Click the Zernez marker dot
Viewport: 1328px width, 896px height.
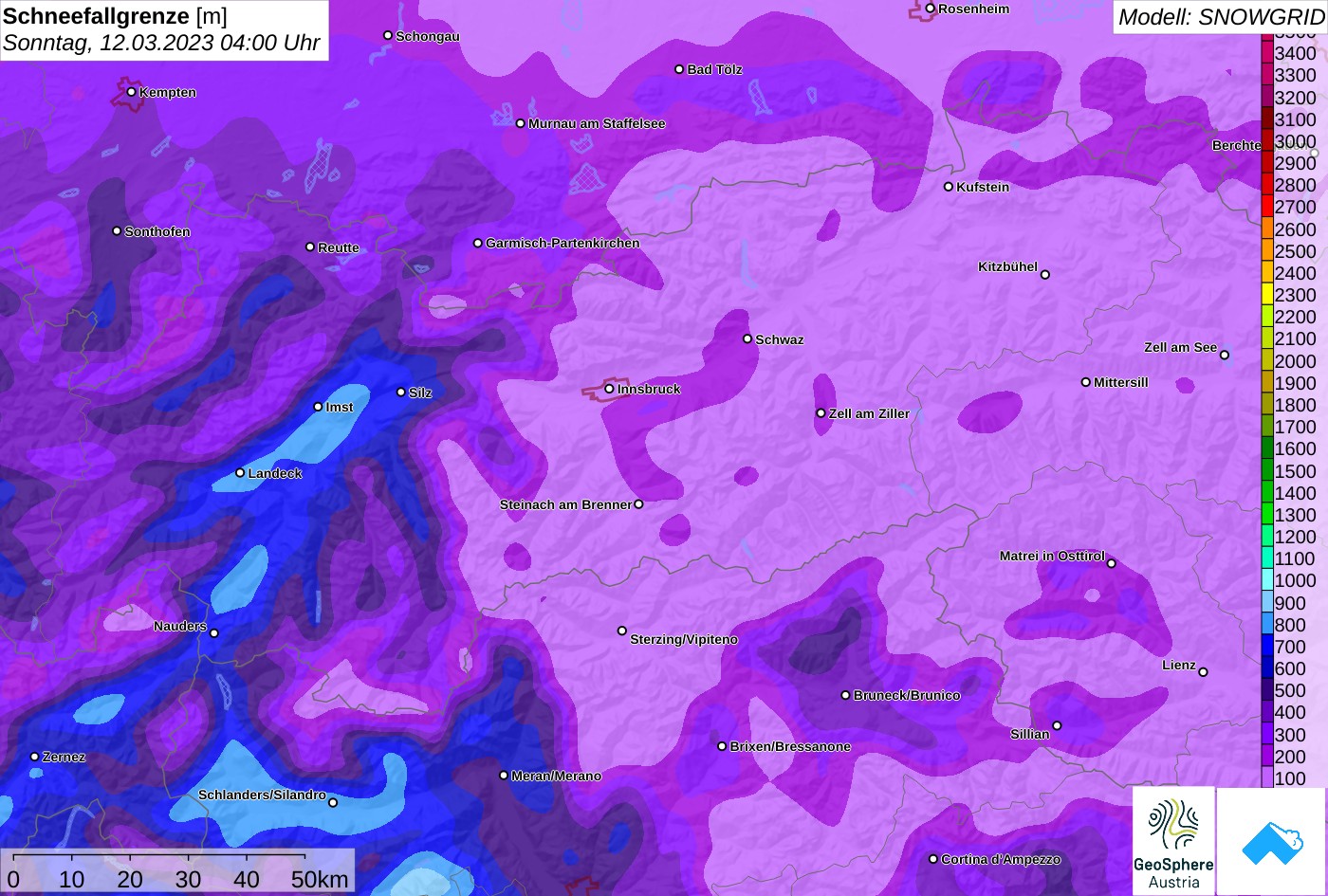(x=34, y=757)
